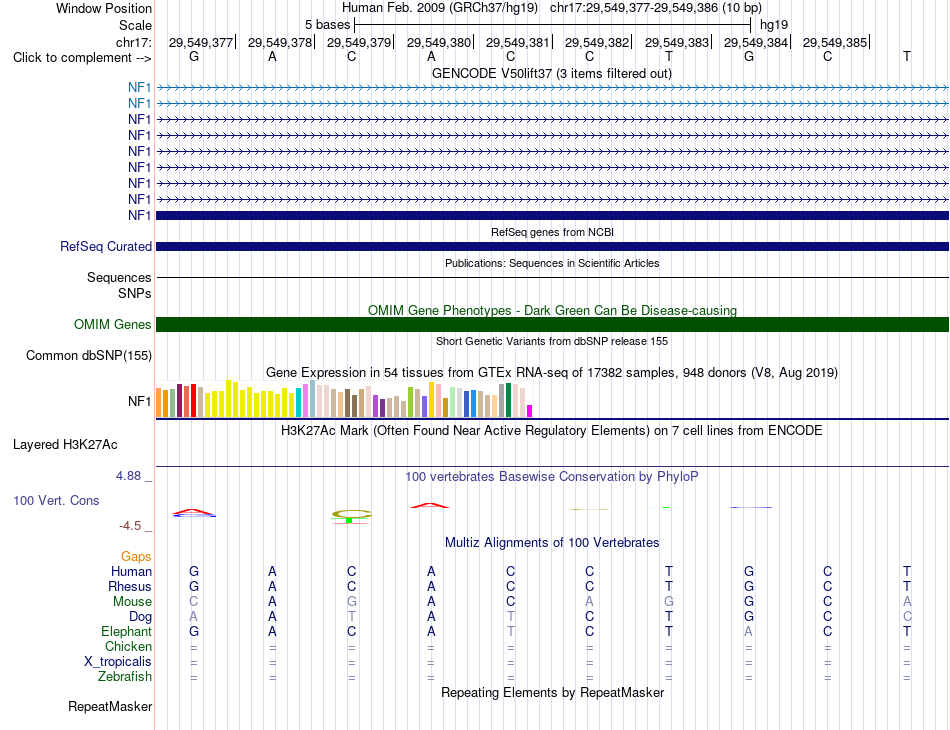Click position label 29,549,381 on ruler
This screenshot has height=730, width=950.
[x=517, y=42]
